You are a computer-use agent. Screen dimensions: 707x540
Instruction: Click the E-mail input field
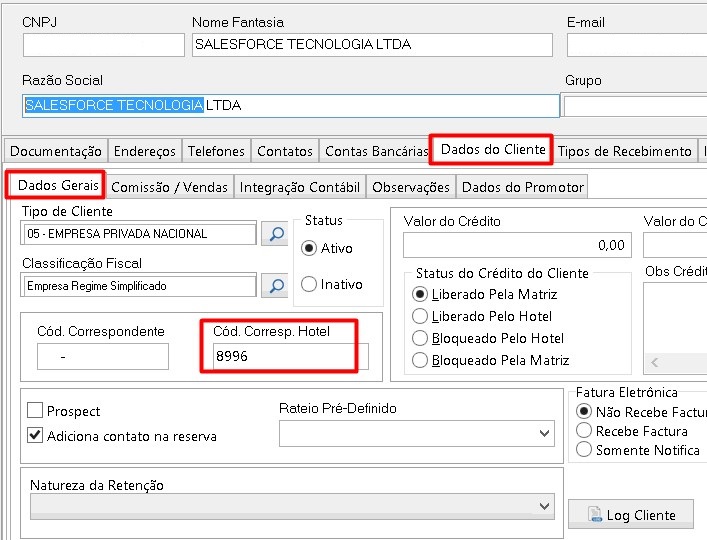[637, 45]
